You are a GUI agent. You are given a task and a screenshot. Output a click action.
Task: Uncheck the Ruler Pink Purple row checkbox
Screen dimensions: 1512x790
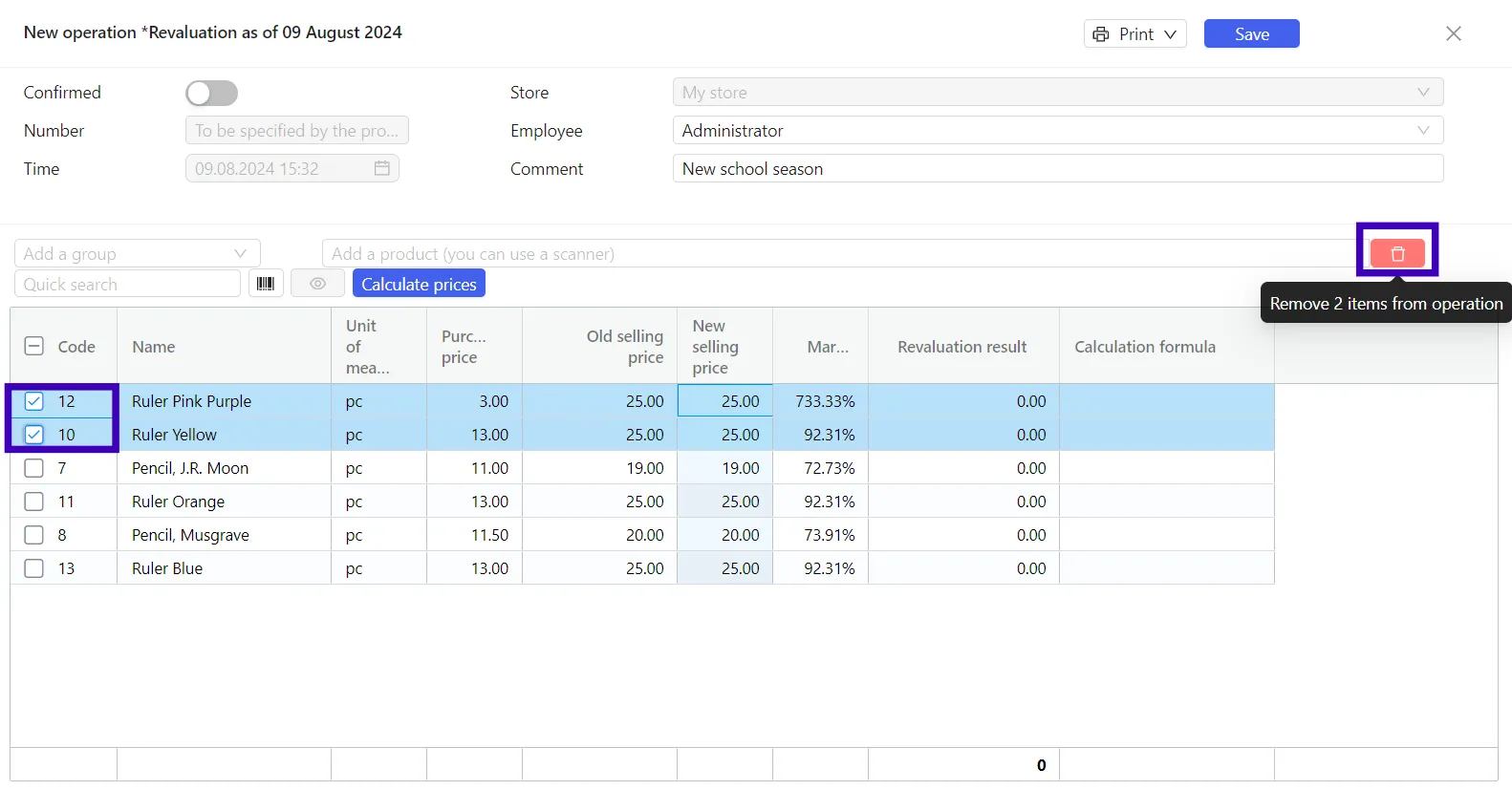click(33, 401)
